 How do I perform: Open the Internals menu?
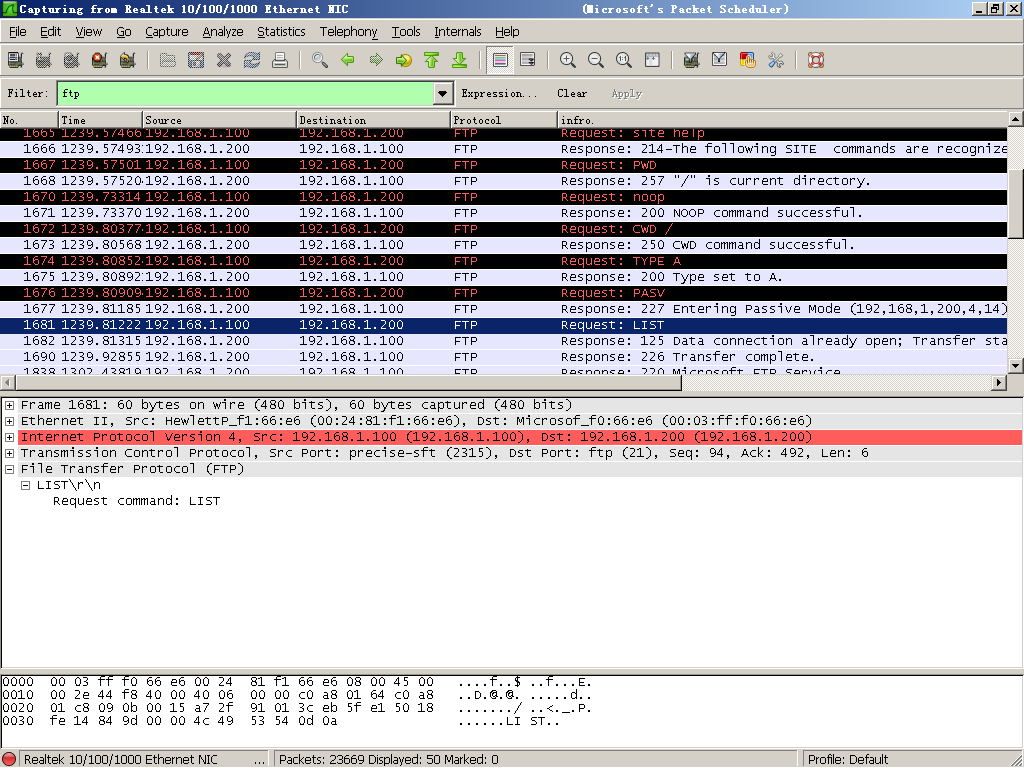(x=458, y=31)
